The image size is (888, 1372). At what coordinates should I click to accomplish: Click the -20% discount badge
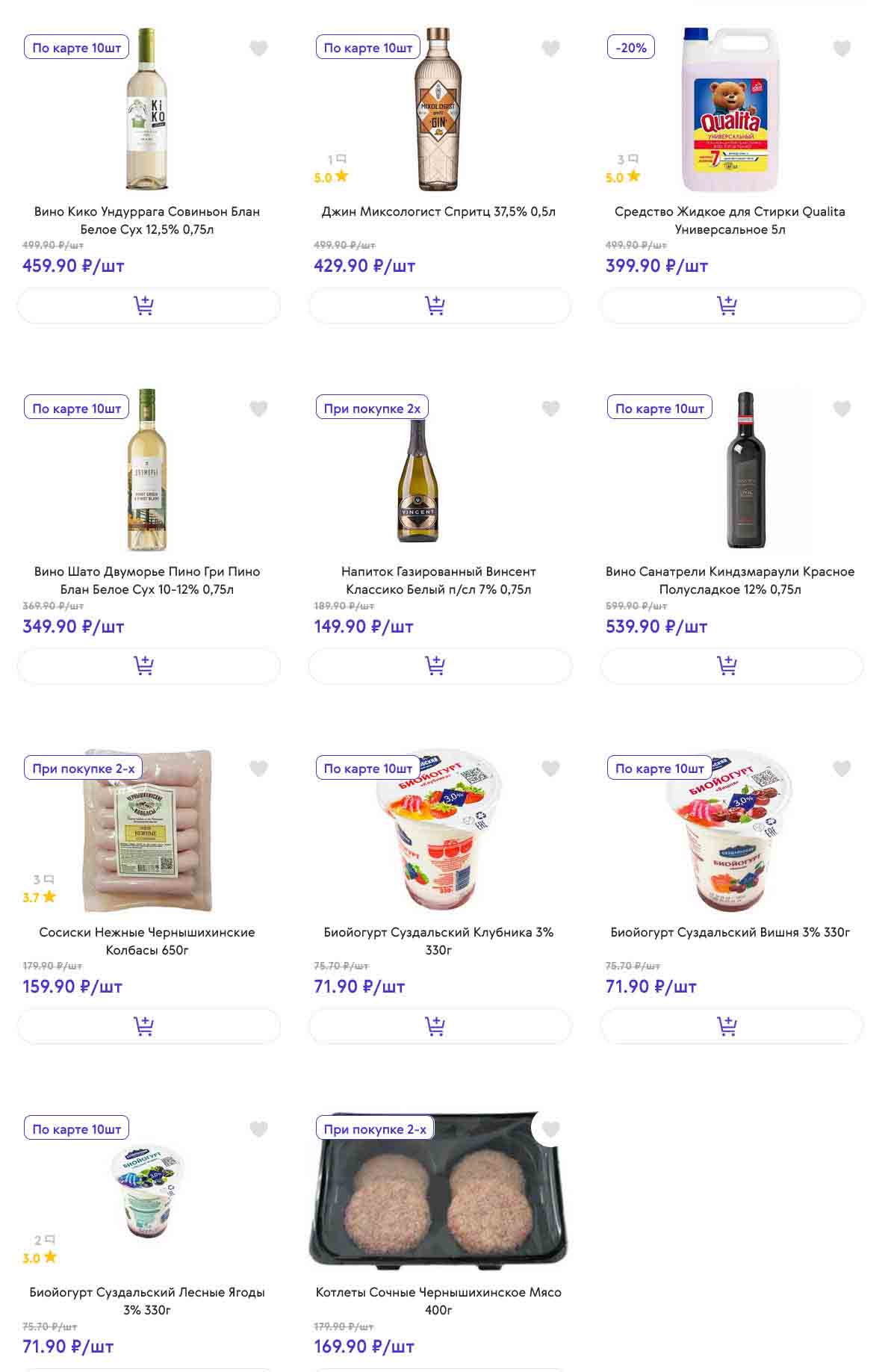[631, 48]
